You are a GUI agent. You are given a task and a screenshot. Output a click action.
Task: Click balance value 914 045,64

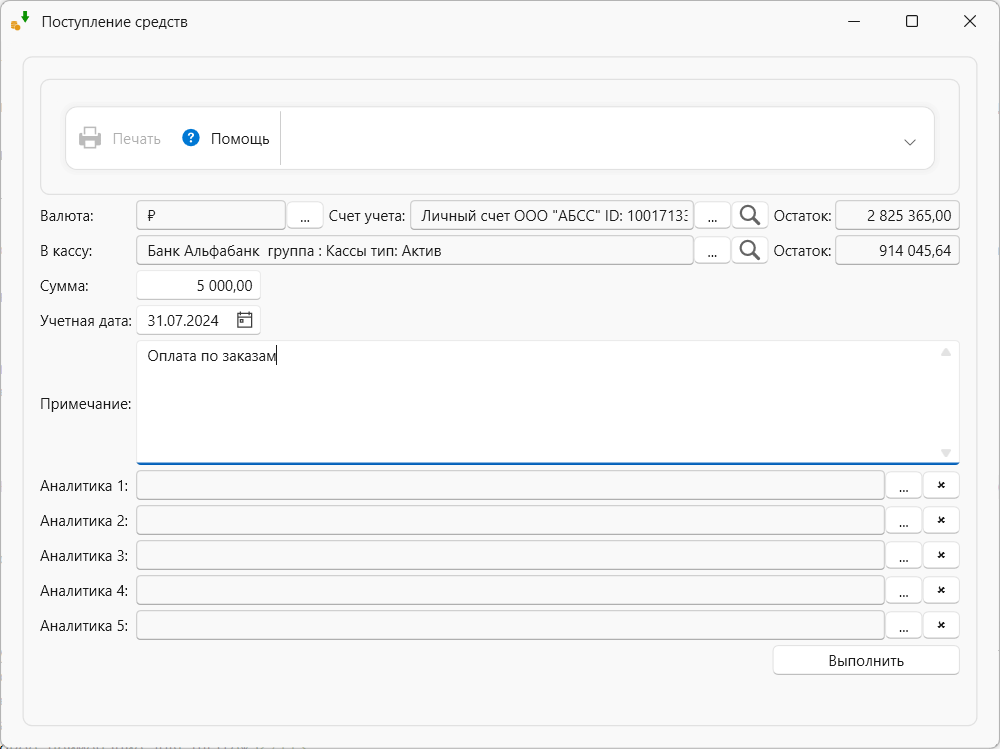pos(897,251)
